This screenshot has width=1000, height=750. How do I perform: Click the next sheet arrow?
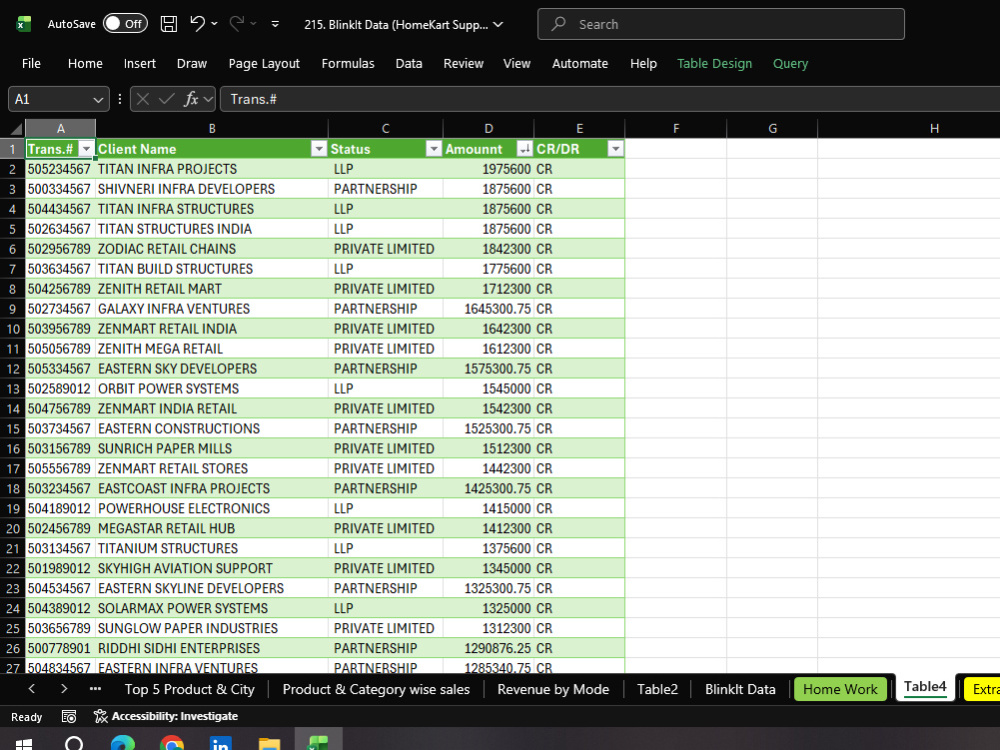64,689
